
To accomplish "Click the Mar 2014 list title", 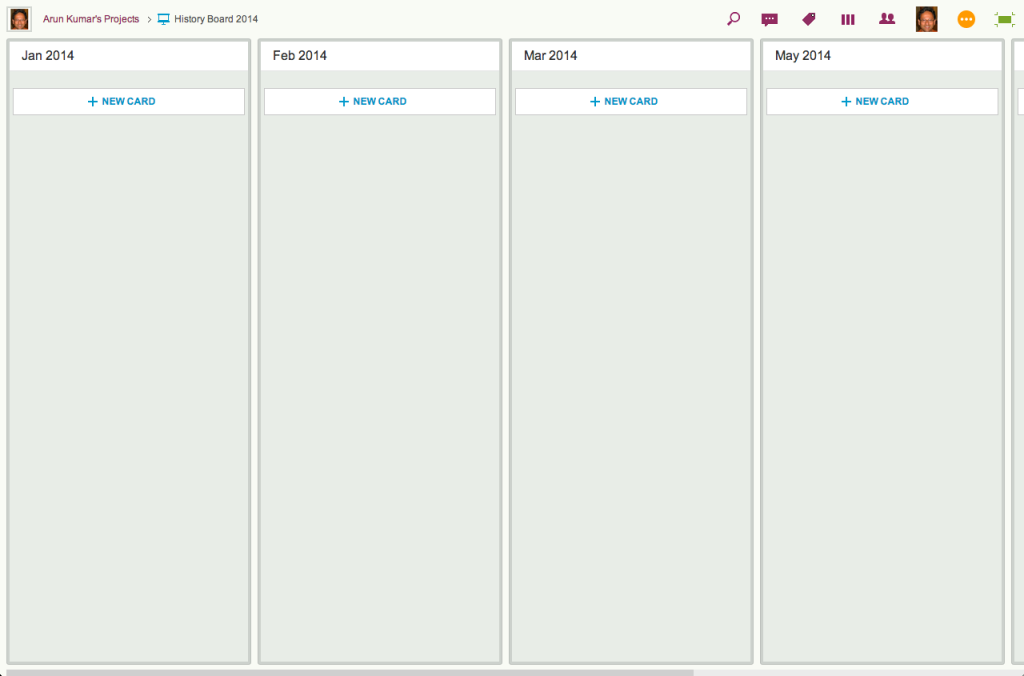I will pyautogui.click(x=551, y=56).
